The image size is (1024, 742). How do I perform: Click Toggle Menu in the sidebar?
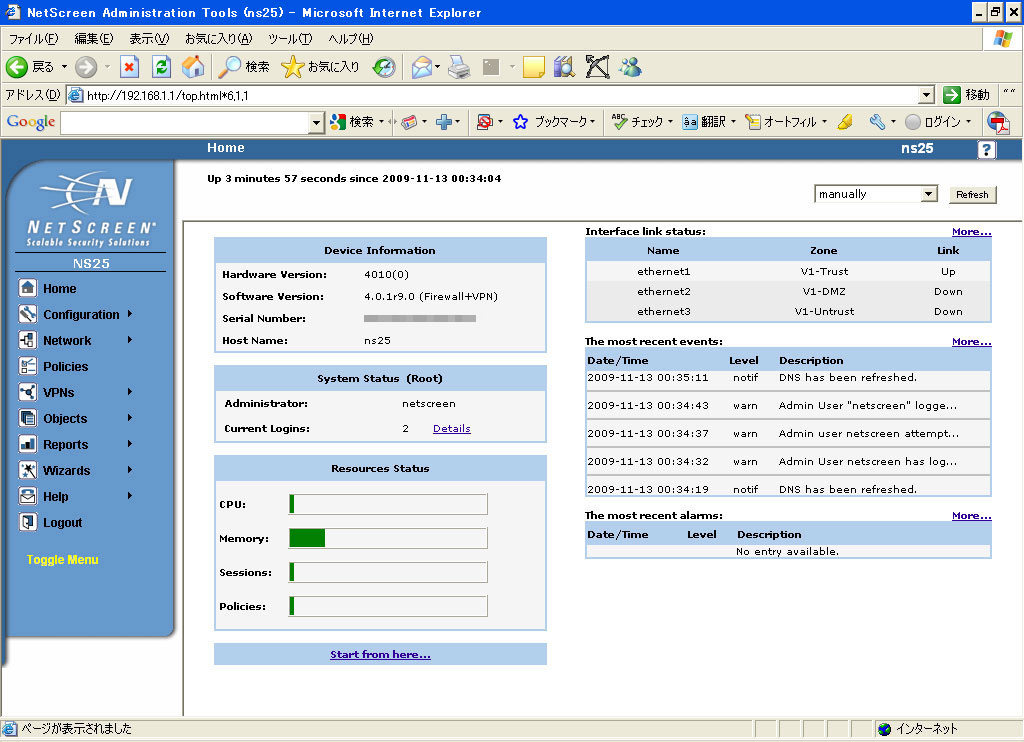[63, 560]
